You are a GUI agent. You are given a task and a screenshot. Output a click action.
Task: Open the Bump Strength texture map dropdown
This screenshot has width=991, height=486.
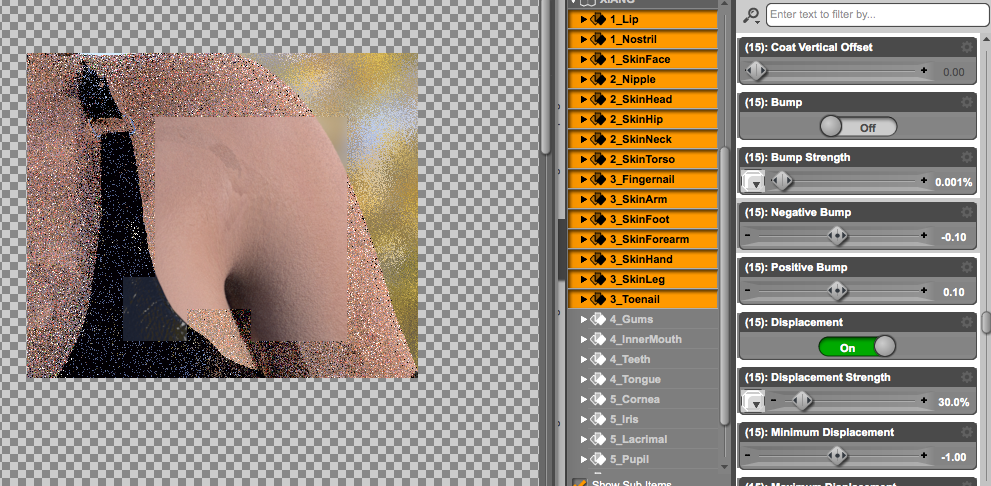pos(753,182)
